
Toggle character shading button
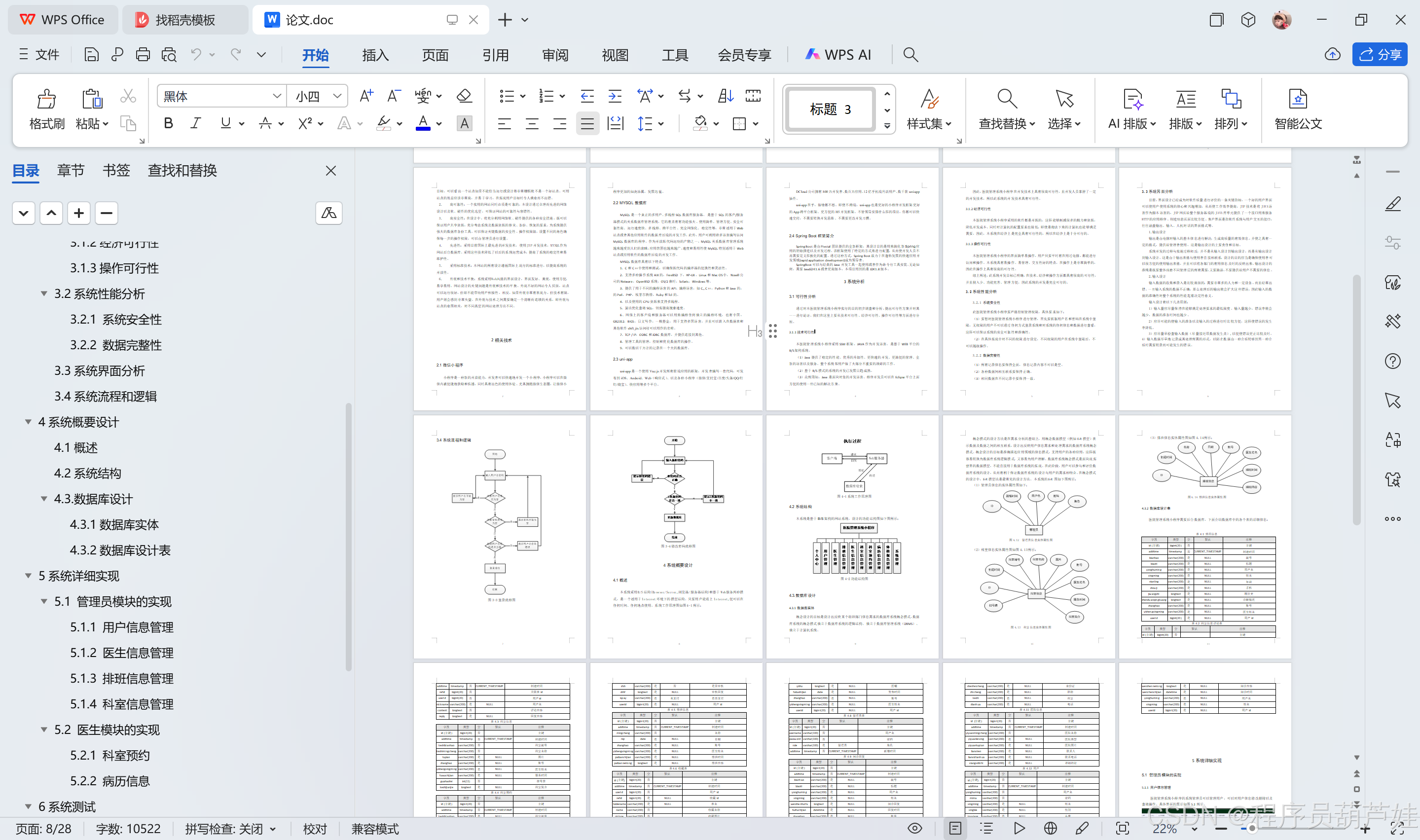coord(464,123)
